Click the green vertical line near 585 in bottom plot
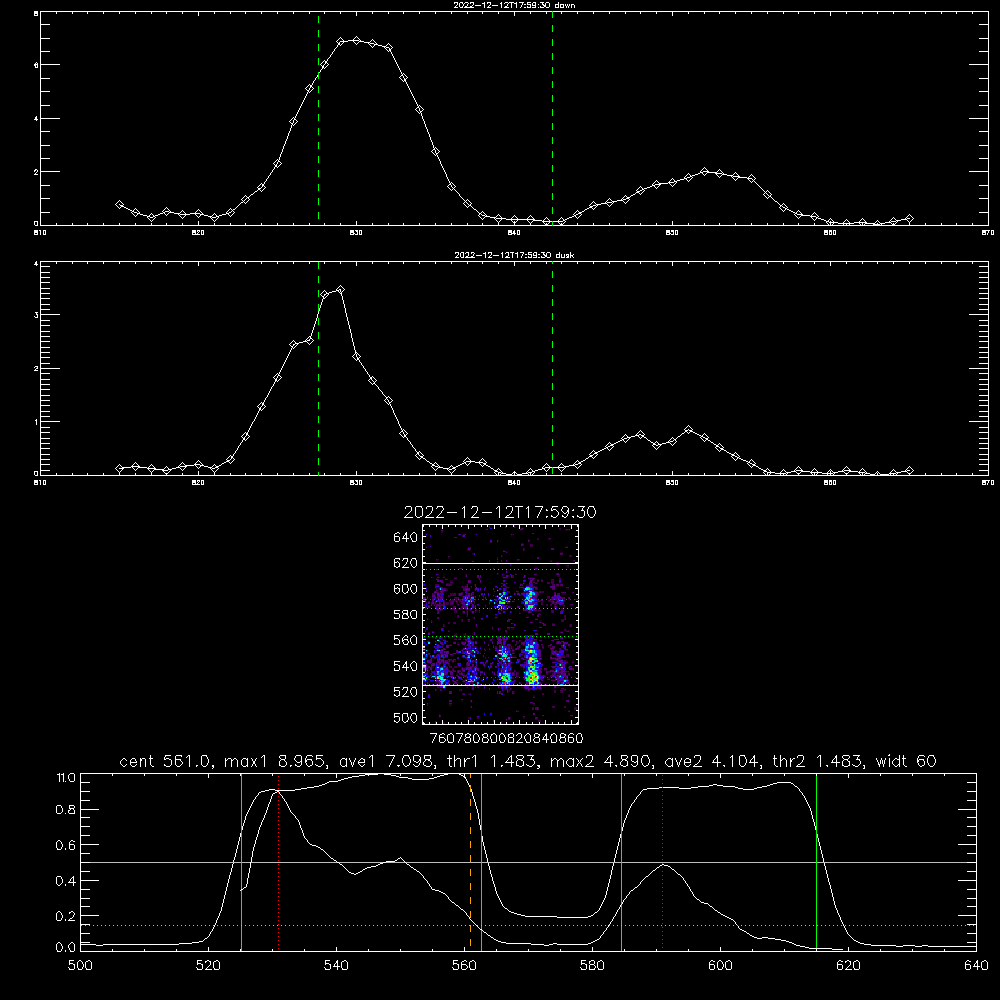The image size is (1000, 1000). click(x=621, y=861)
